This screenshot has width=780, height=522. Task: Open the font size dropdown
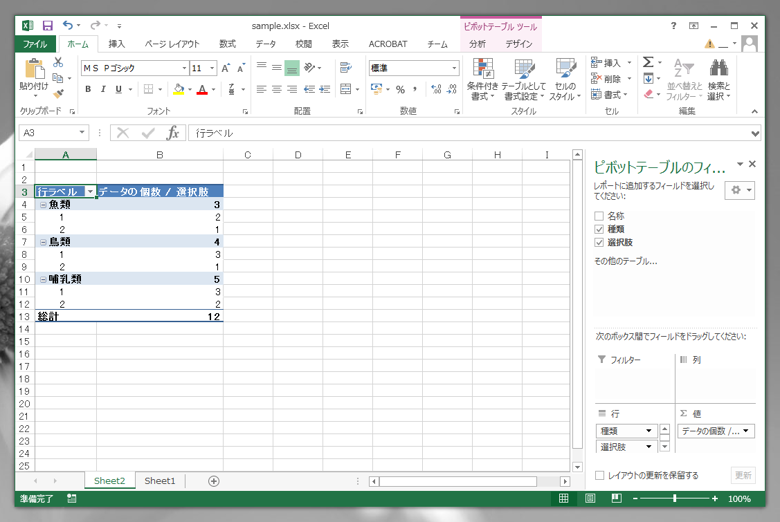[x=212, y=68]
